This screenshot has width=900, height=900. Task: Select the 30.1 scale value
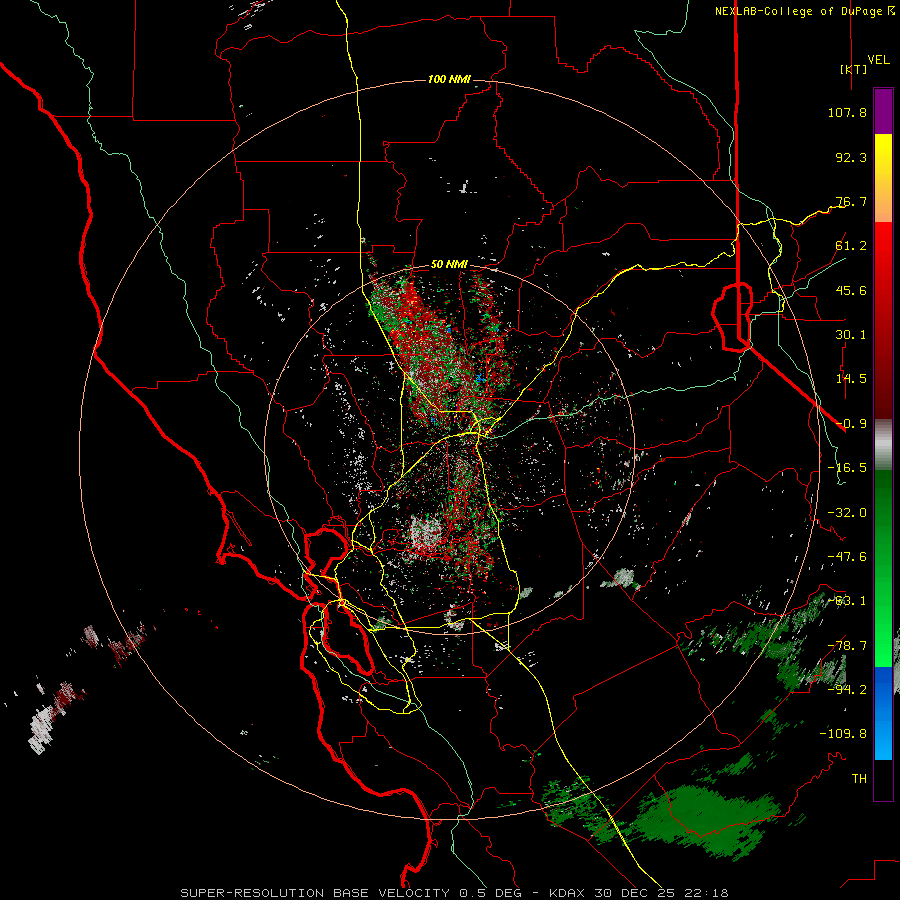(851, 335)
